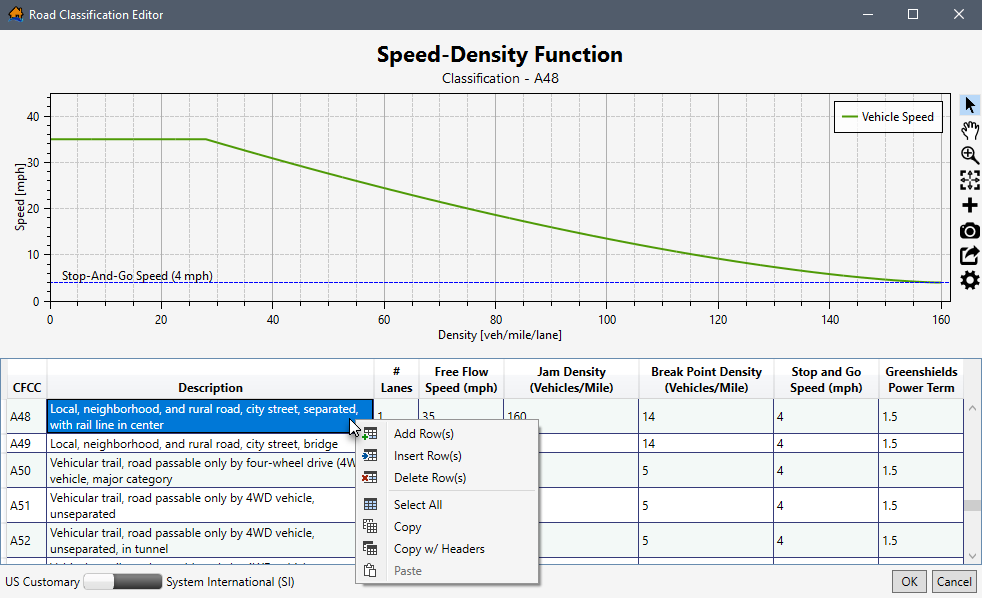This screenshot has width=982, height=598.
Task: Activate the hand pan tool for the chart
Action: click(968, 129)
